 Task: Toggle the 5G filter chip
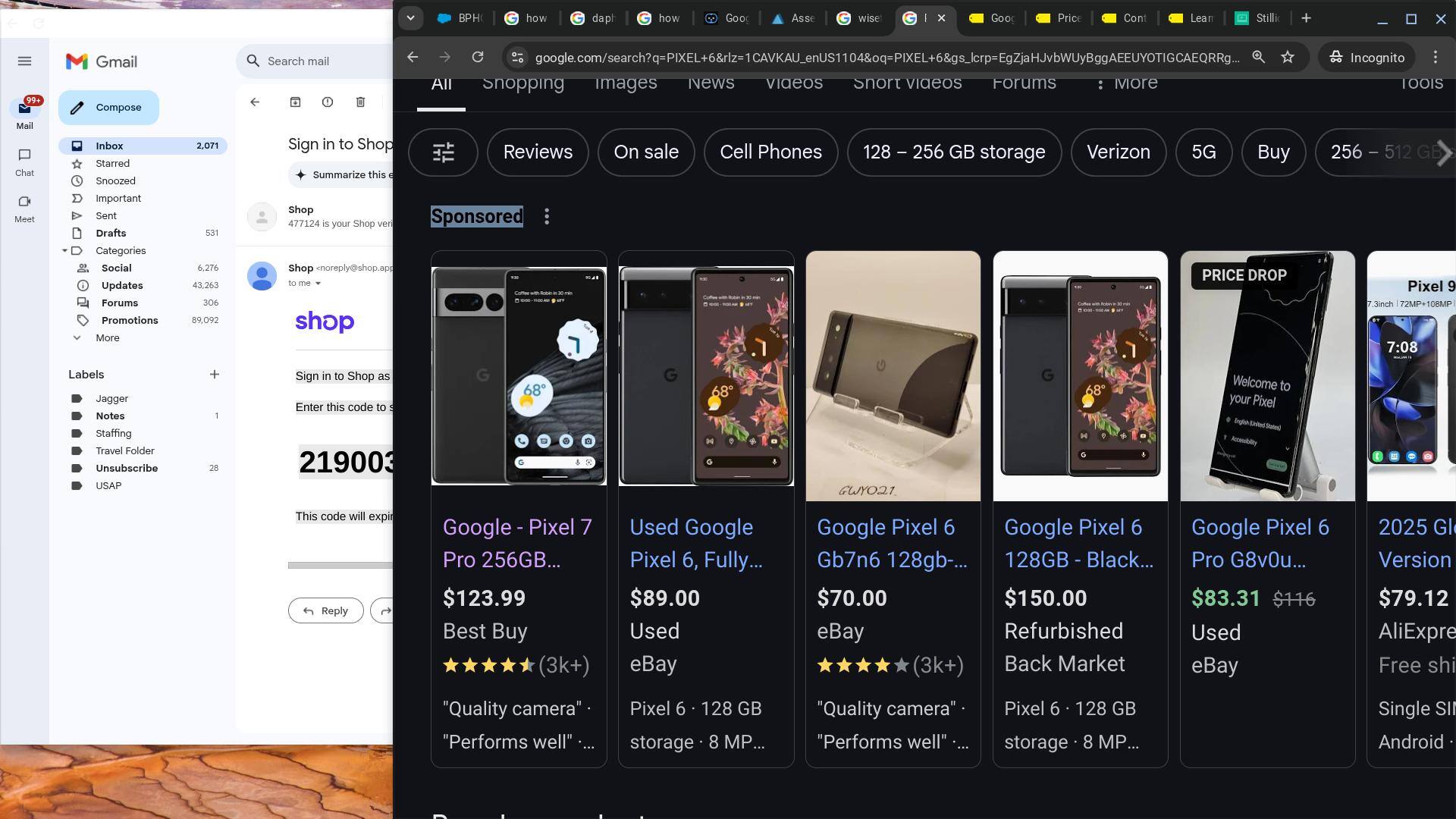(1203, 152)
